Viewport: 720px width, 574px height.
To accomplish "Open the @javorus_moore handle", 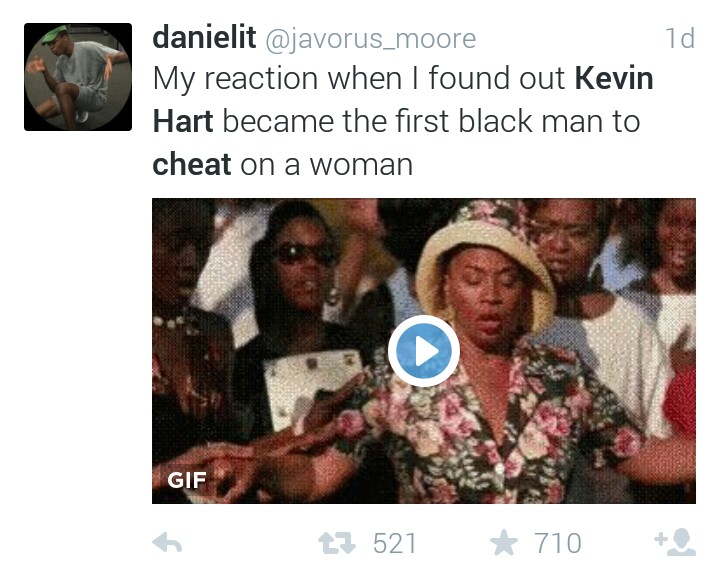I will tap(371, 39).
